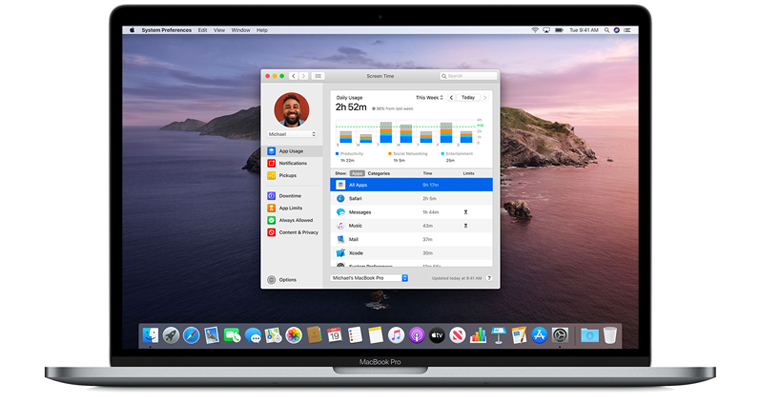760x397 pixels.
Task: Open the Window menu
Action: point(241,30)
